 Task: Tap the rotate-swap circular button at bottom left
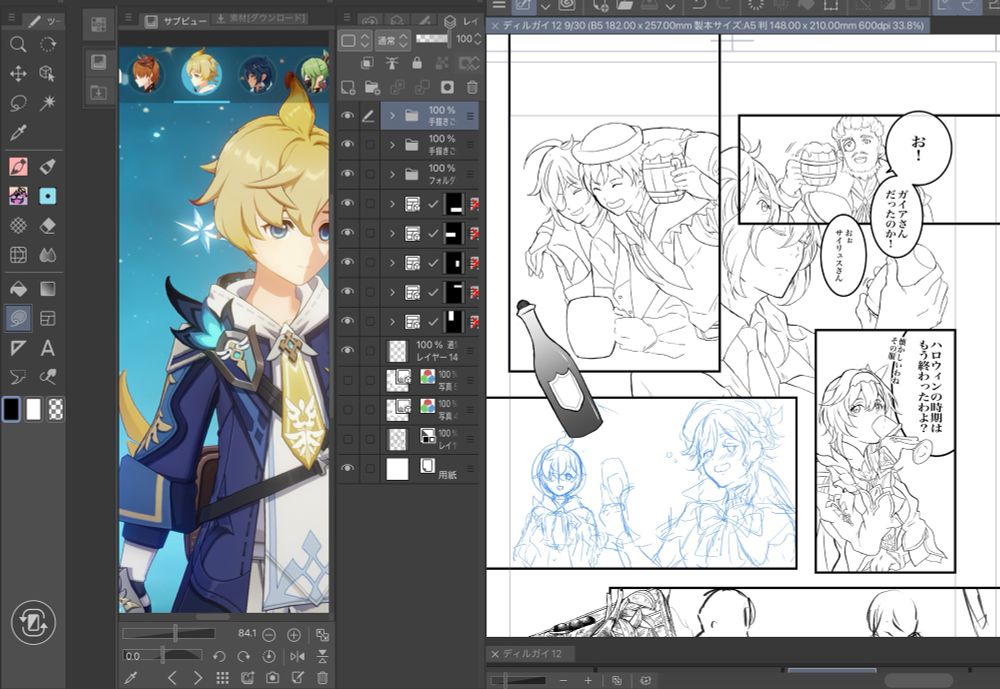coord(33,622)
